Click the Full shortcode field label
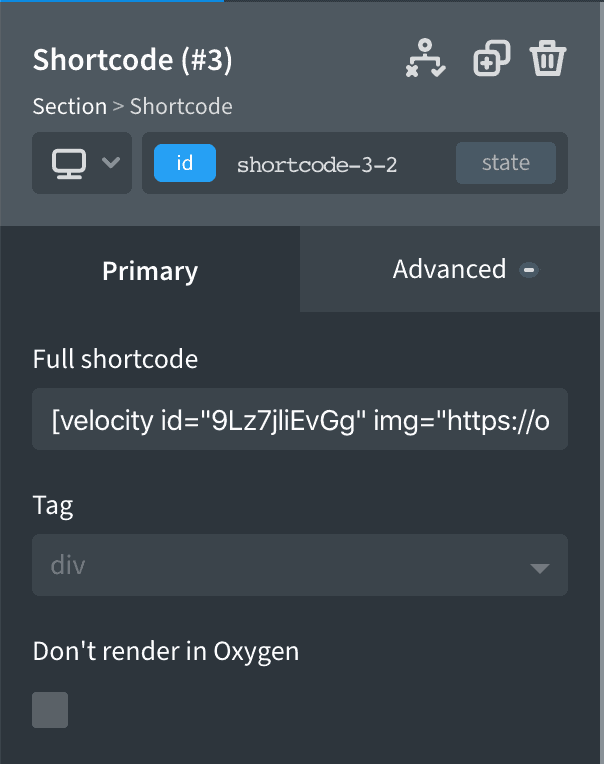This screenshot has width=604, height=764. (115, 359)
